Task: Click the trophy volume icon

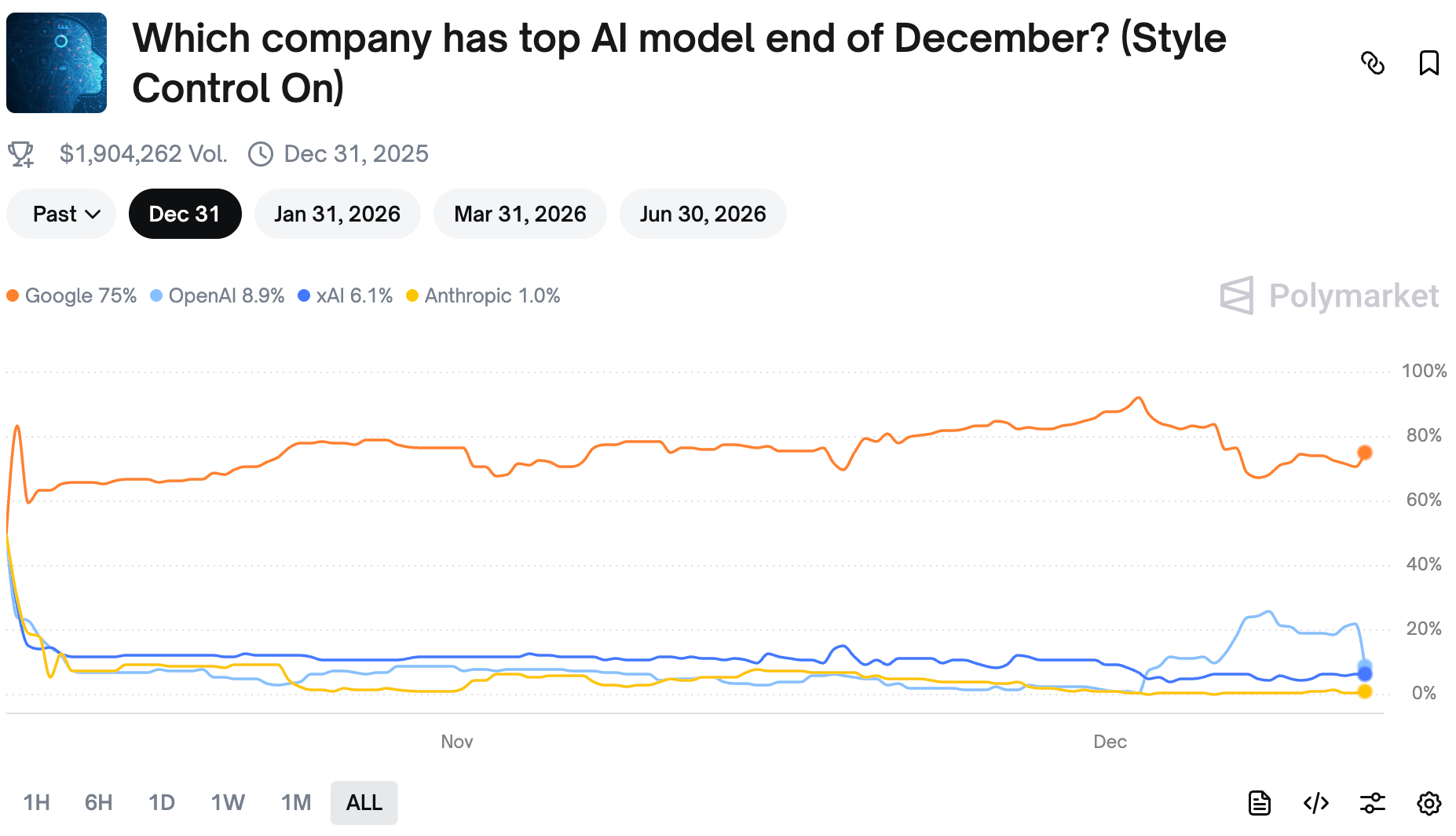Action: pyautogui.click(x=21, y=154)
